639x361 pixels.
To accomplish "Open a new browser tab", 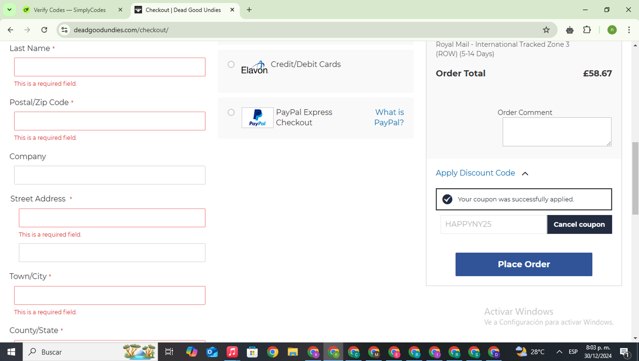I will tap(249, 10).
